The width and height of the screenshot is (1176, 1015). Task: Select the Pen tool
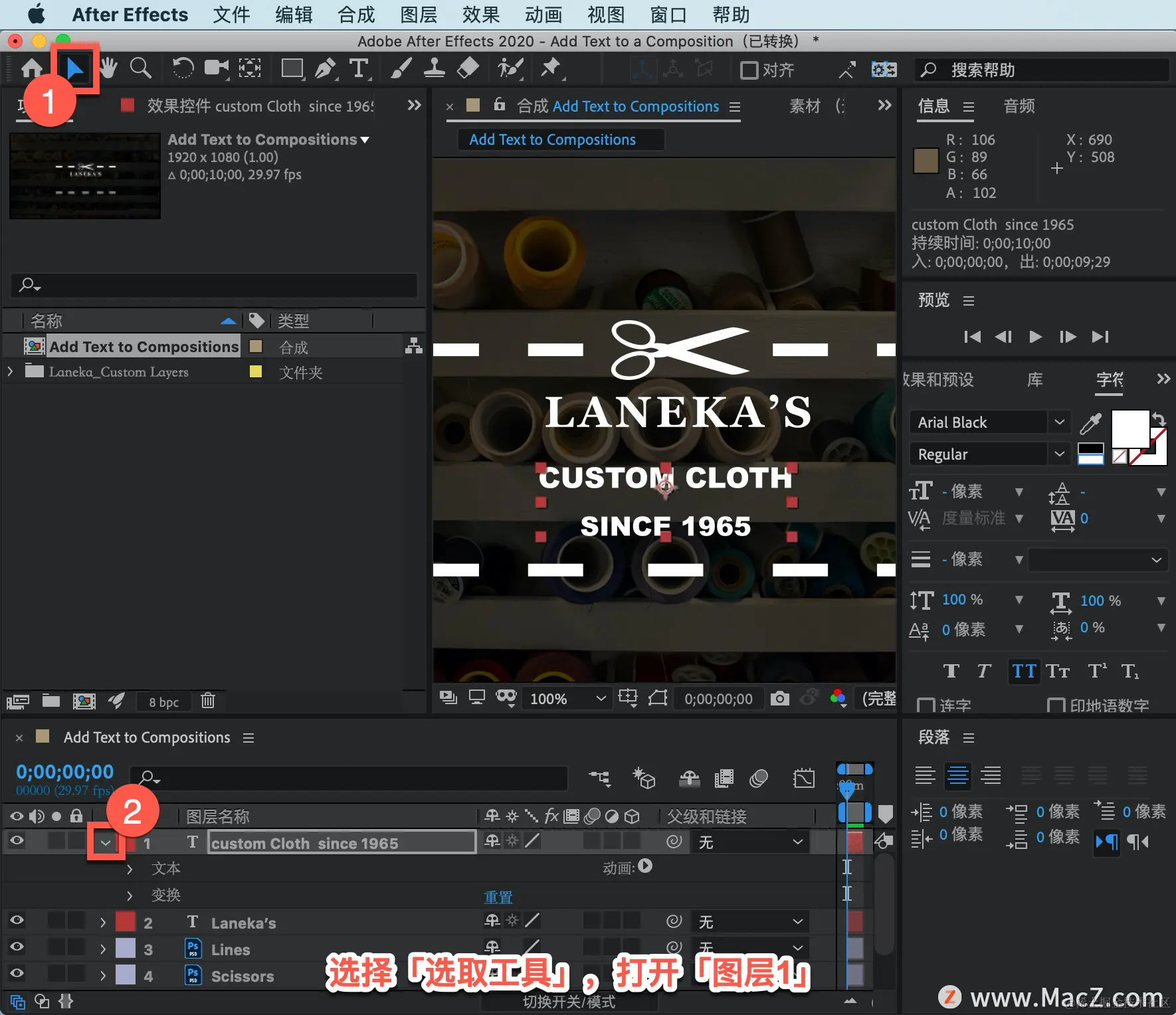[325, 68]
